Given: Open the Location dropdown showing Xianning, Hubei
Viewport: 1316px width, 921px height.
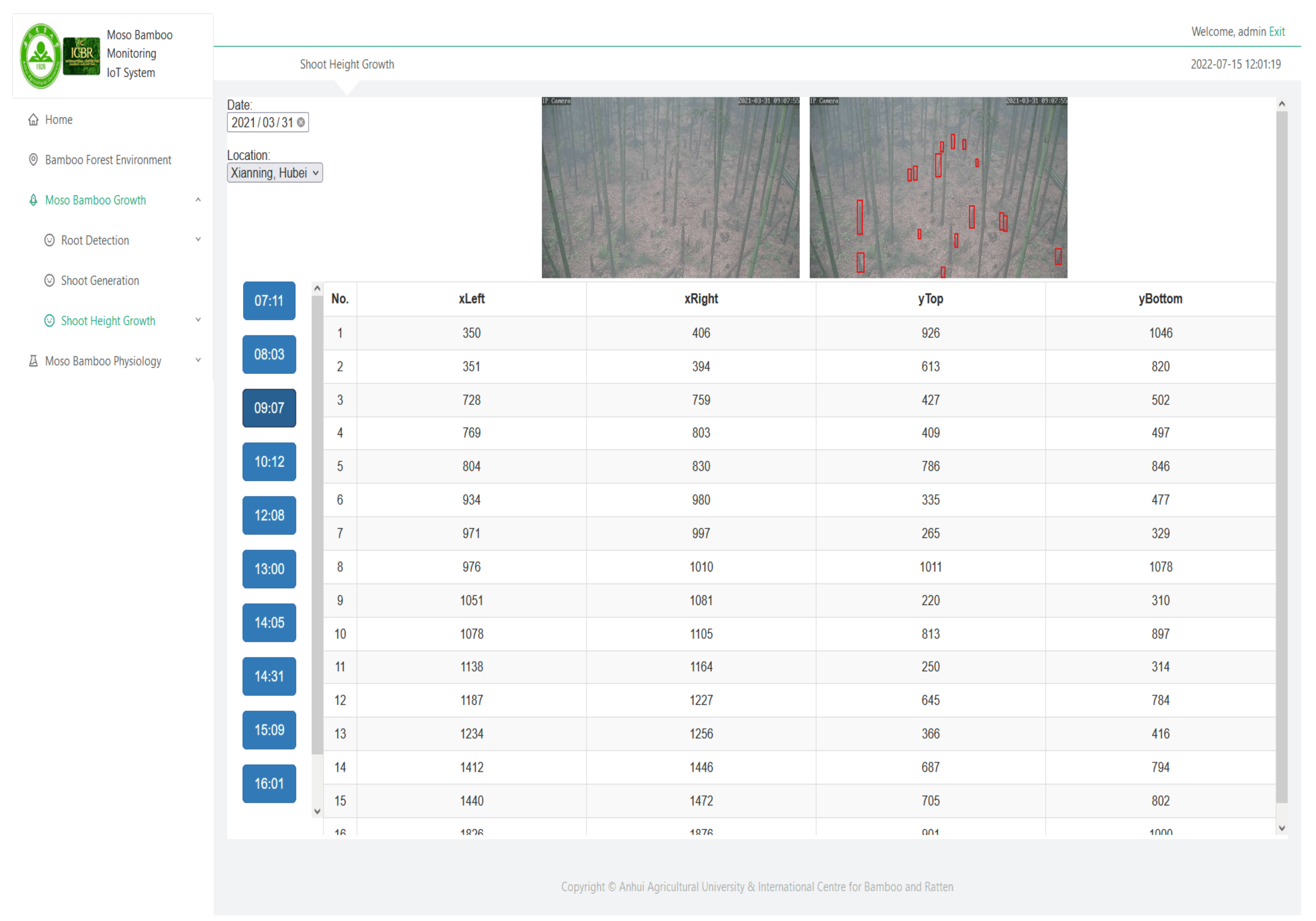Looking at the screenshot, I should point(274,173).
